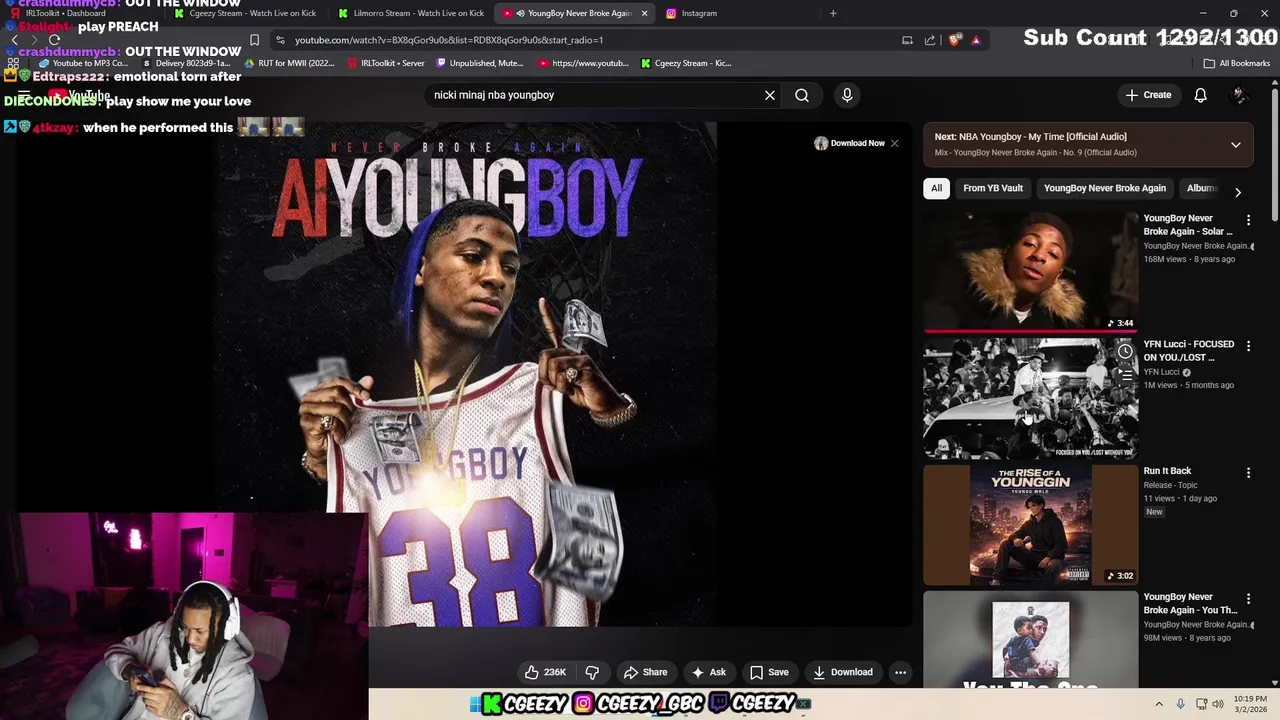This screenshot has width=1280, height=720.
Task: Open options menu for Run It Back
Action: click(x=1248, y=472)
